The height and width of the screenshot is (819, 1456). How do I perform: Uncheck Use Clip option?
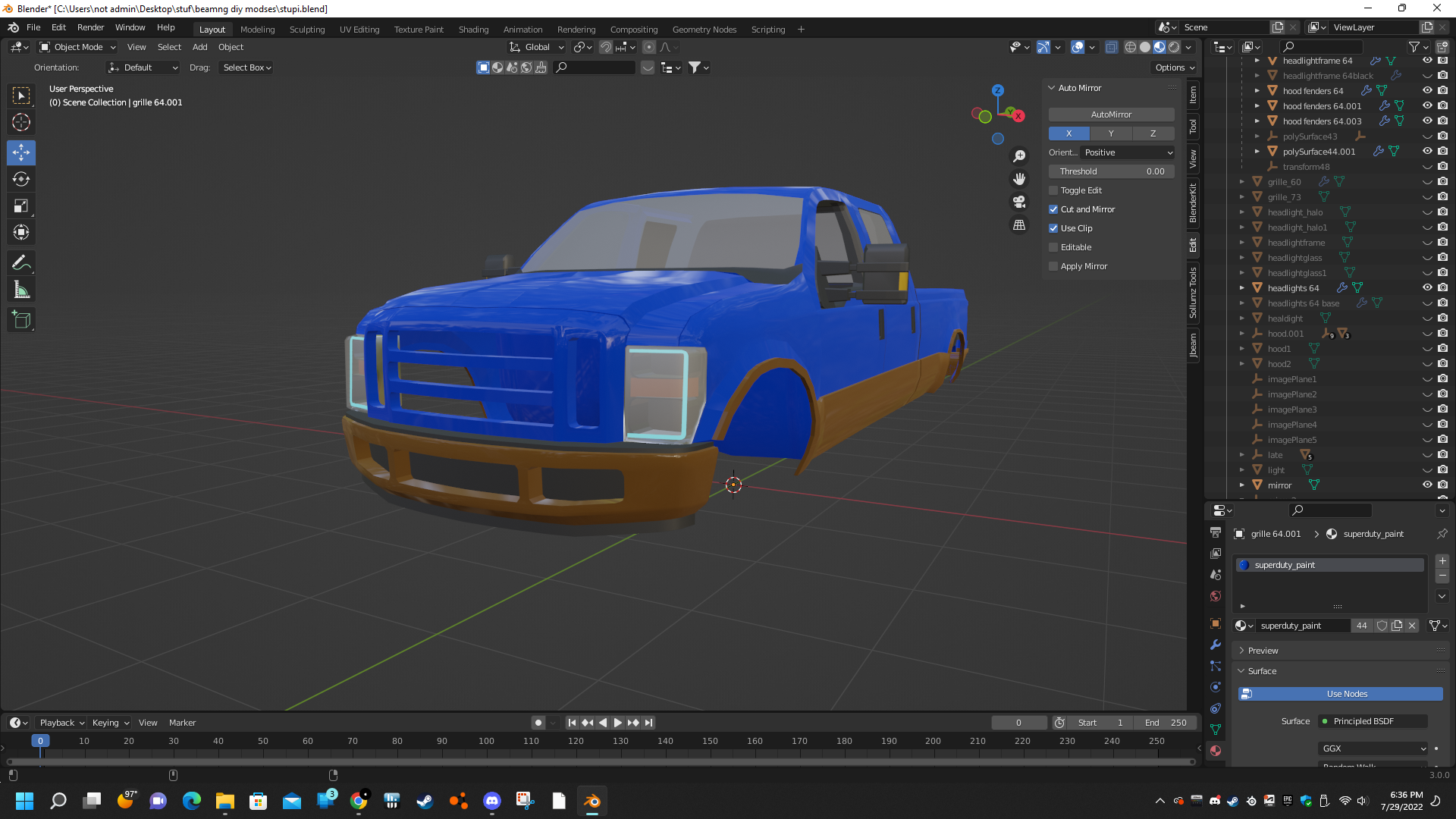click(1053, 228)
